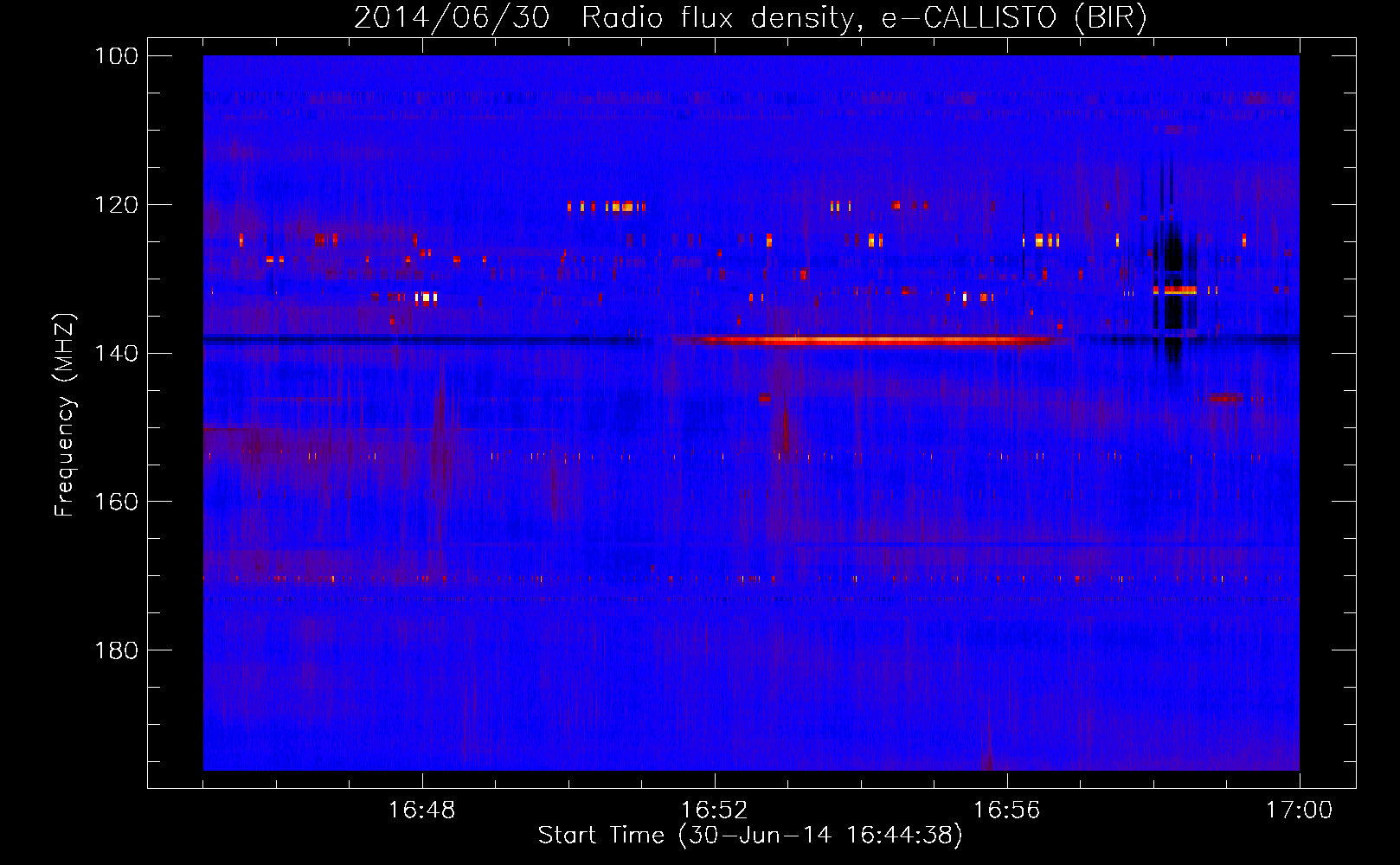Click the 16:52 time tick label

coord(715,811)
